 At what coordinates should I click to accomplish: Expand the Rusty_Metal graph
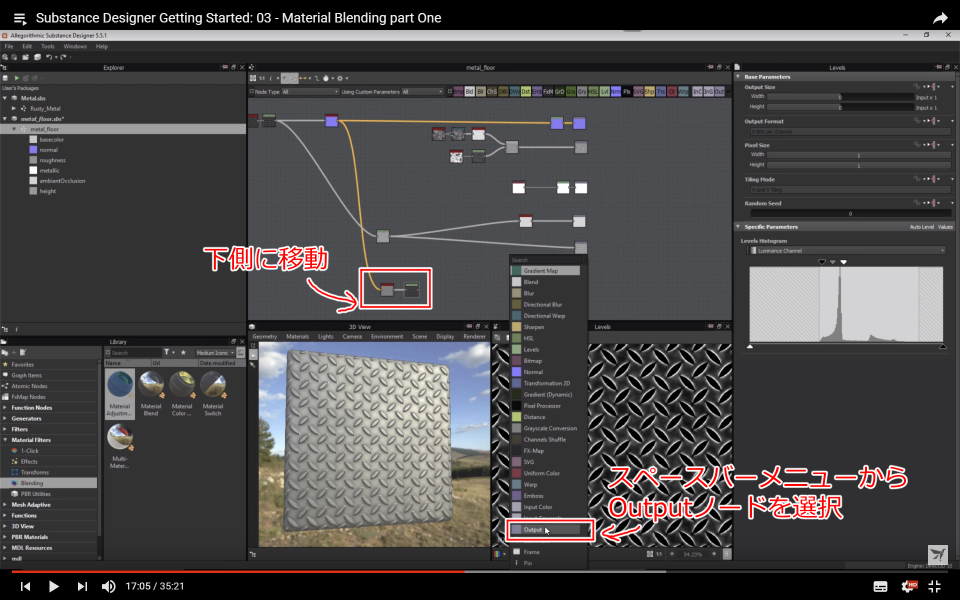tap(14, 108)
